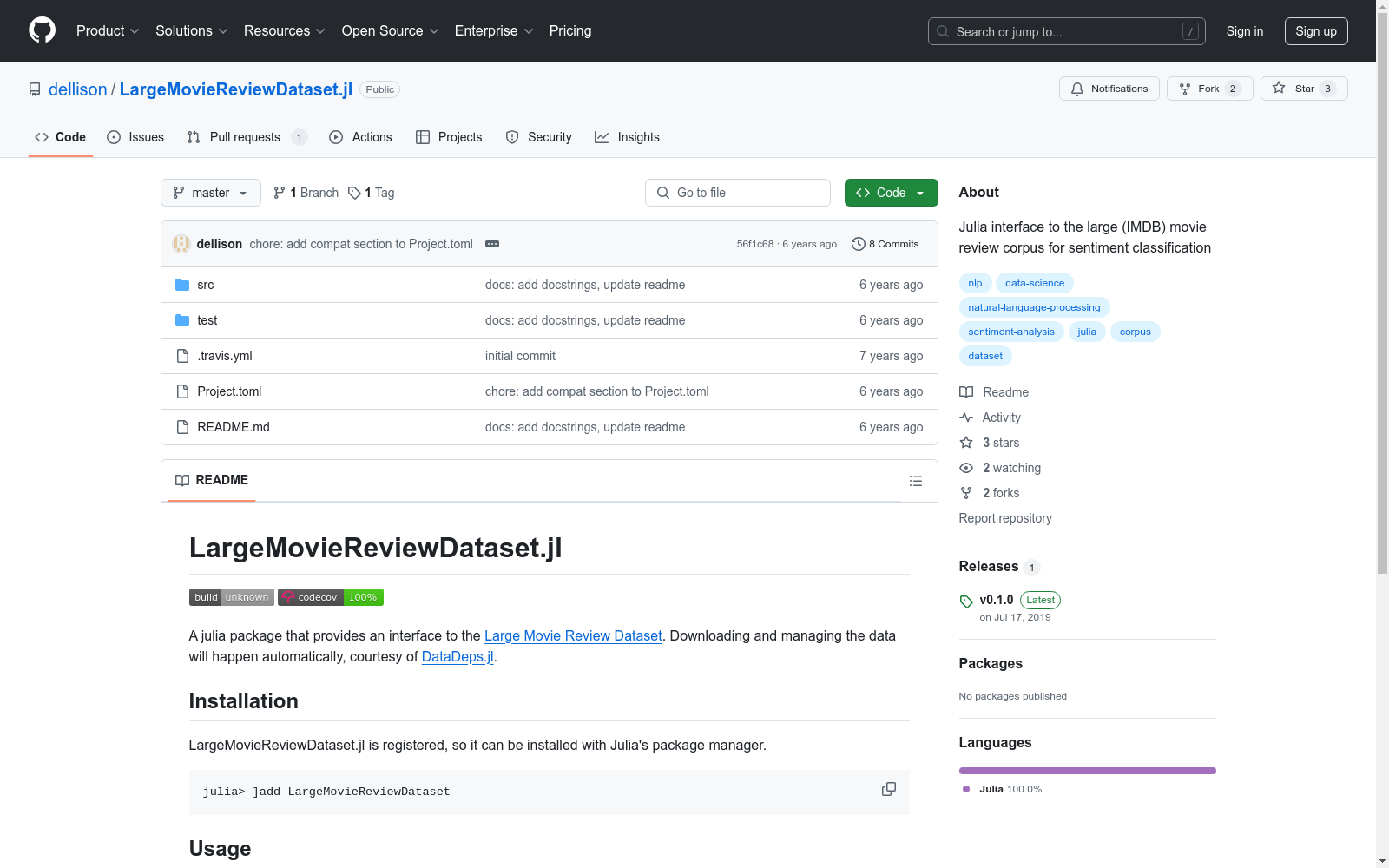Open the 8 Commits history link

pyautogui.click(x=885, y=244)
